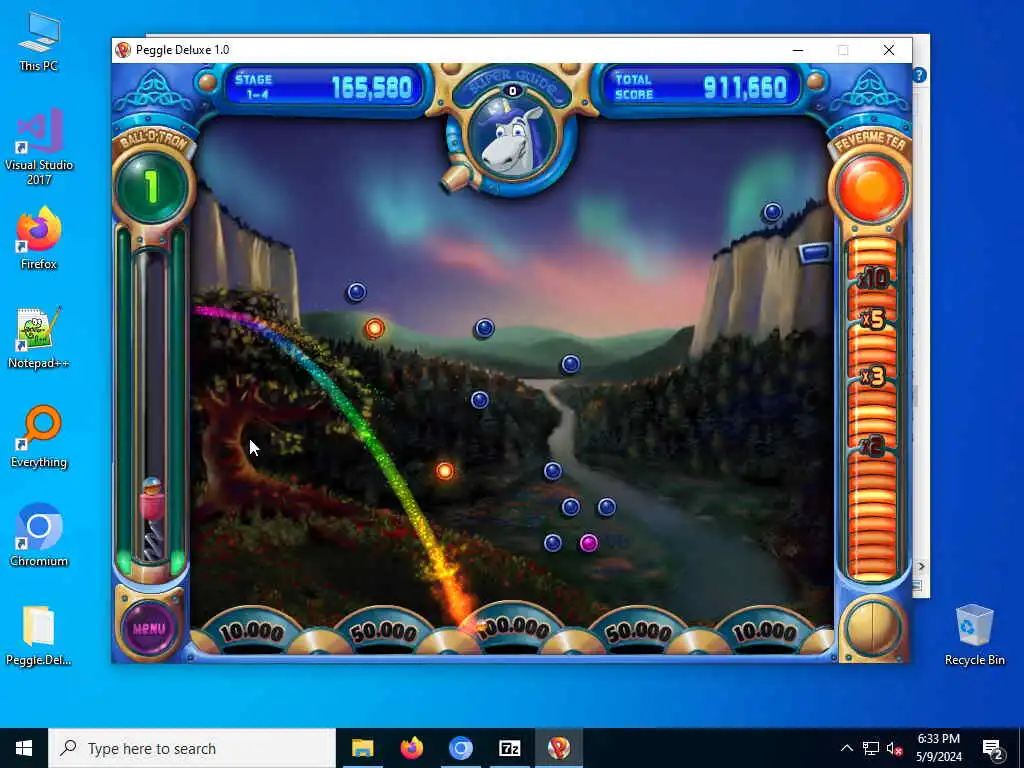
Task: Hit the blue peg on the right cliff top
Action: pos(772,212)
